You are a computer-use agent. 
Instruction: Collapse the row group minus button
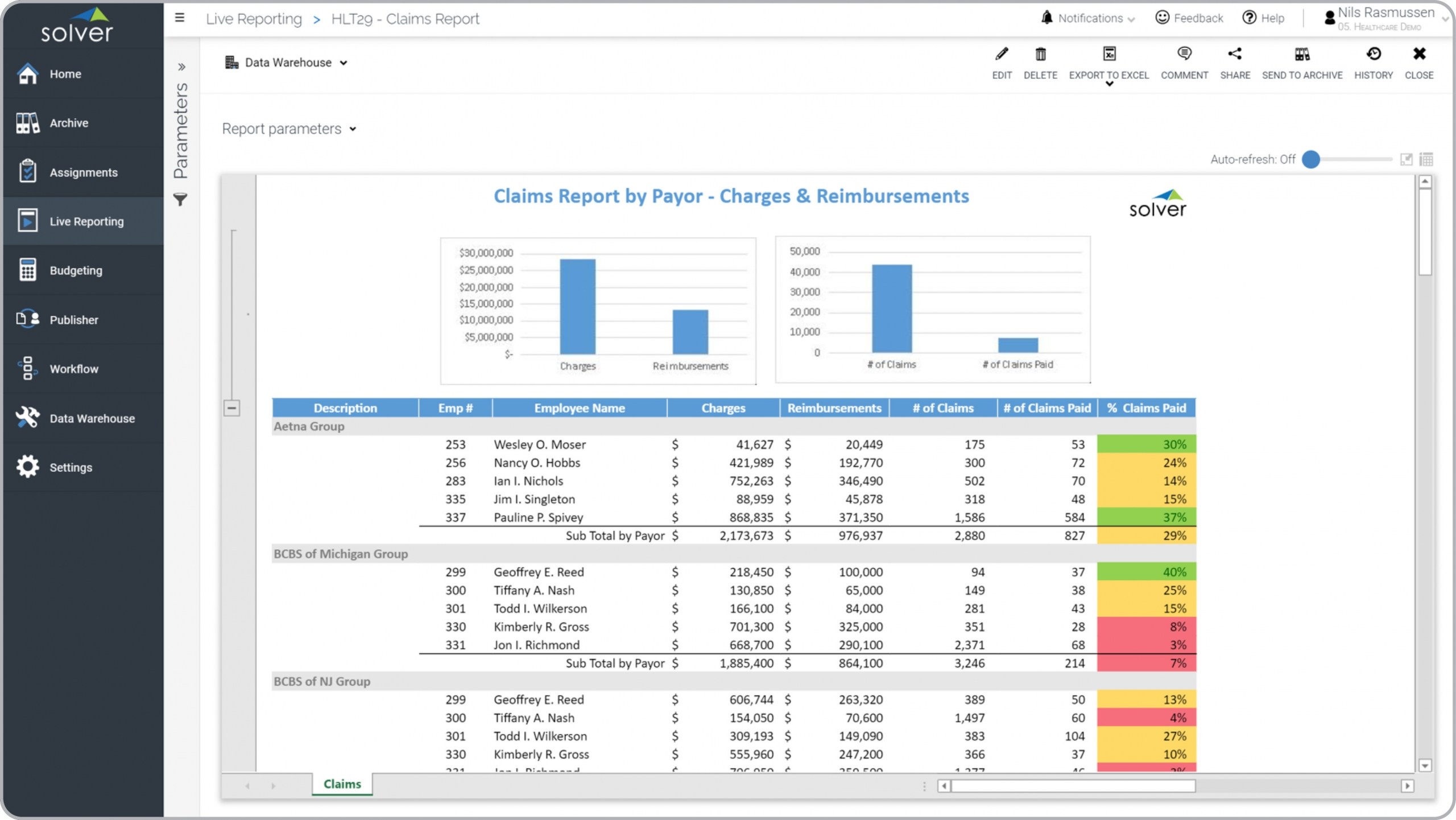(x=231, y=408)
